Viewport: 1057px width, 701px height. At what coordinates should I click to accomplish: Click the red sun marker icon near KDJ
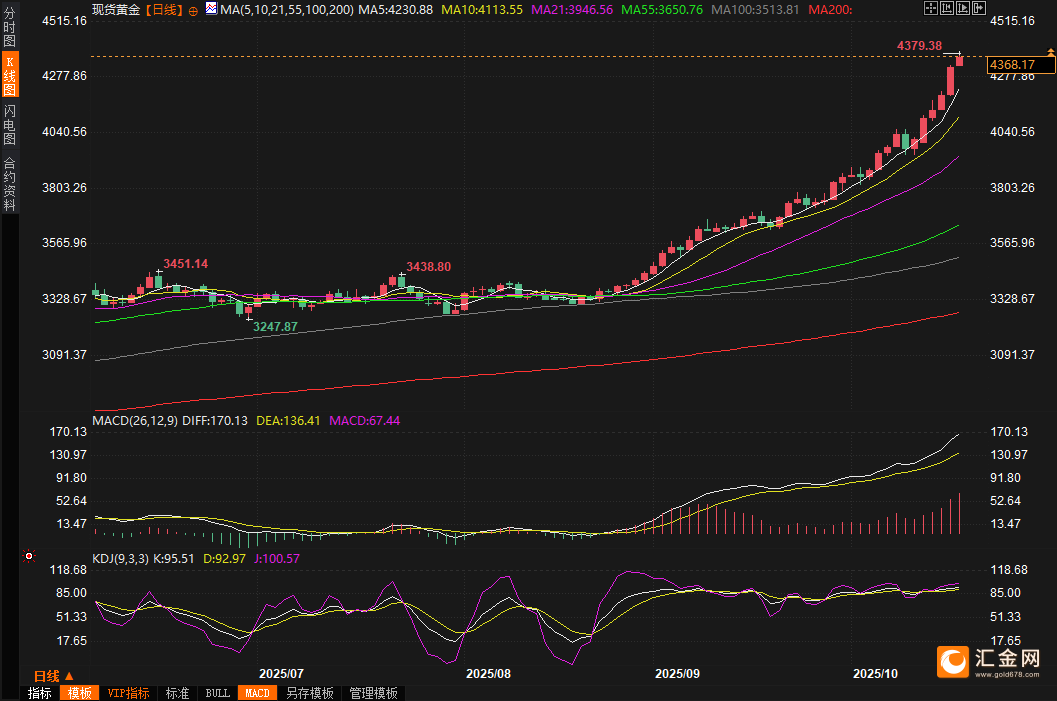[x=29, y=555]
